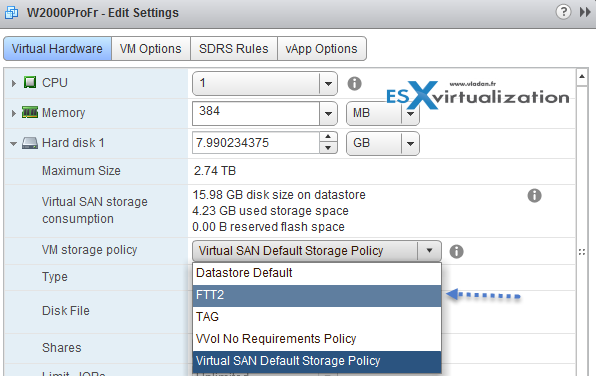Click info icon next to VM storage policy
Viewport: 596px width, 376px height.
click(x=456, y=251)
